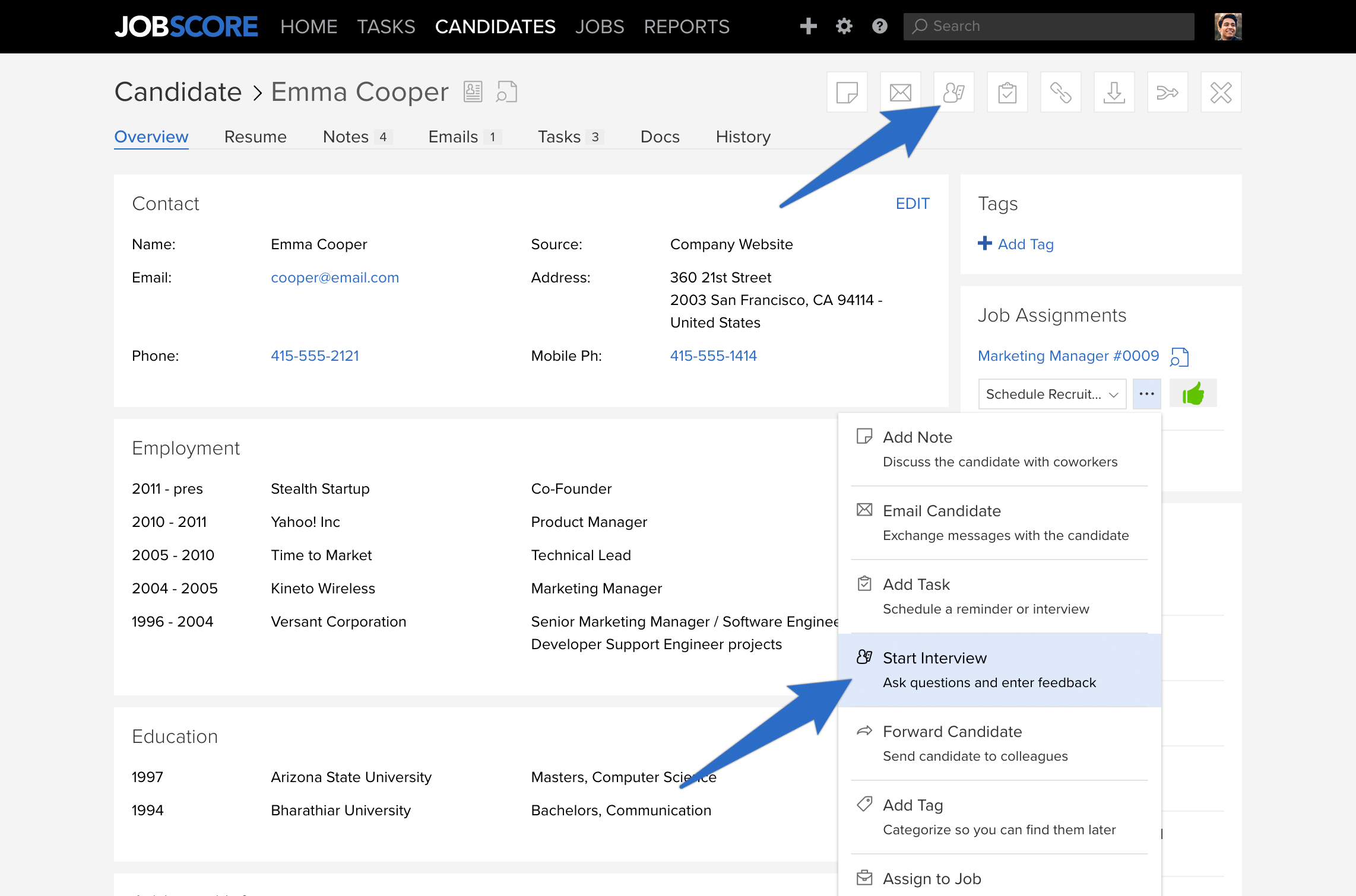The image size is (1356, 896).
Task: Toggle the green thumbs-up rating
Action: click(1193, 393)
